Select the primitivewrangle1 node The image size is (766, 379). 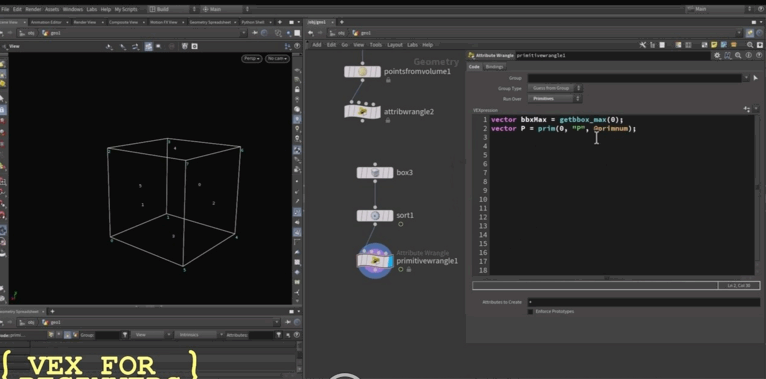pos(375,261)
